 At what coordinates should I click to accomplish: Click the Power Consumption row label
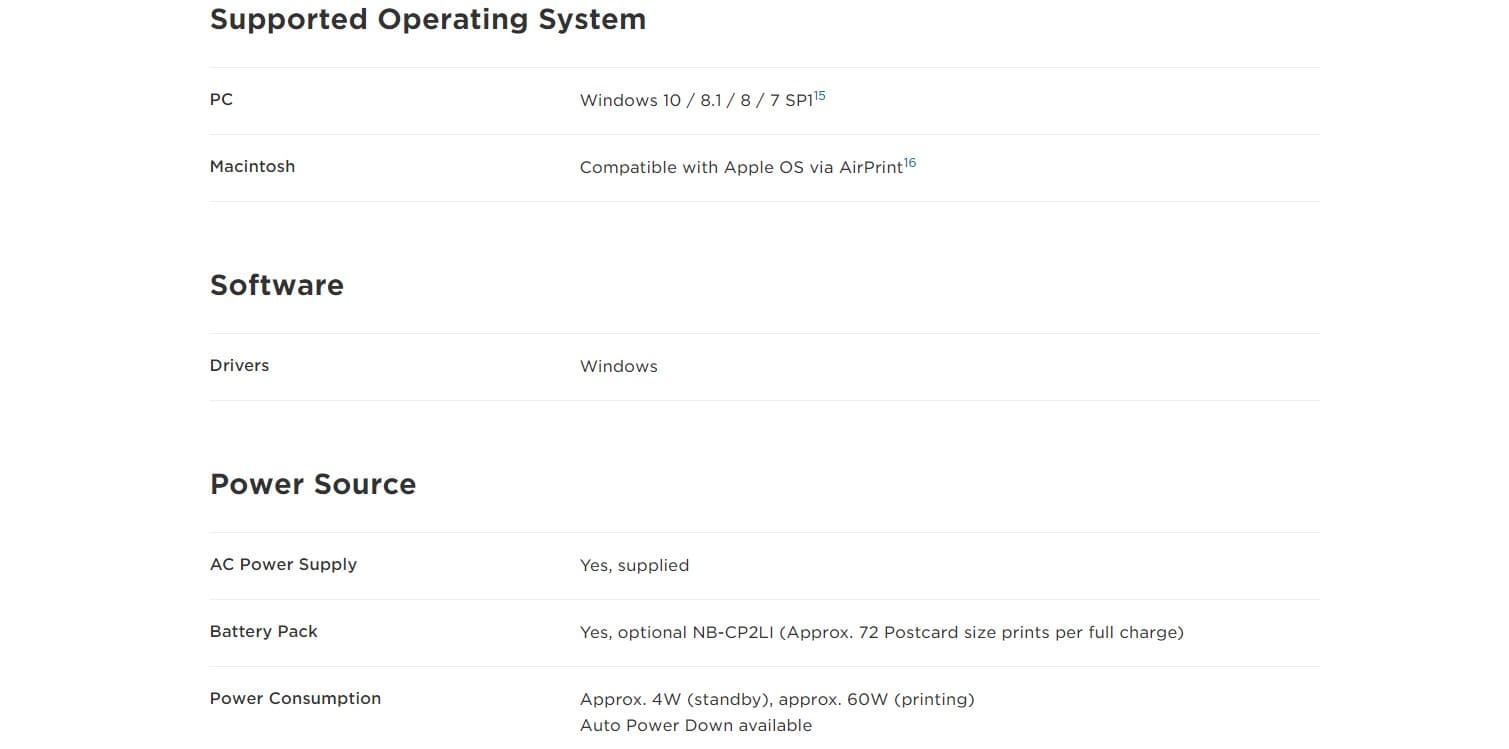click(x=295, y=699)
